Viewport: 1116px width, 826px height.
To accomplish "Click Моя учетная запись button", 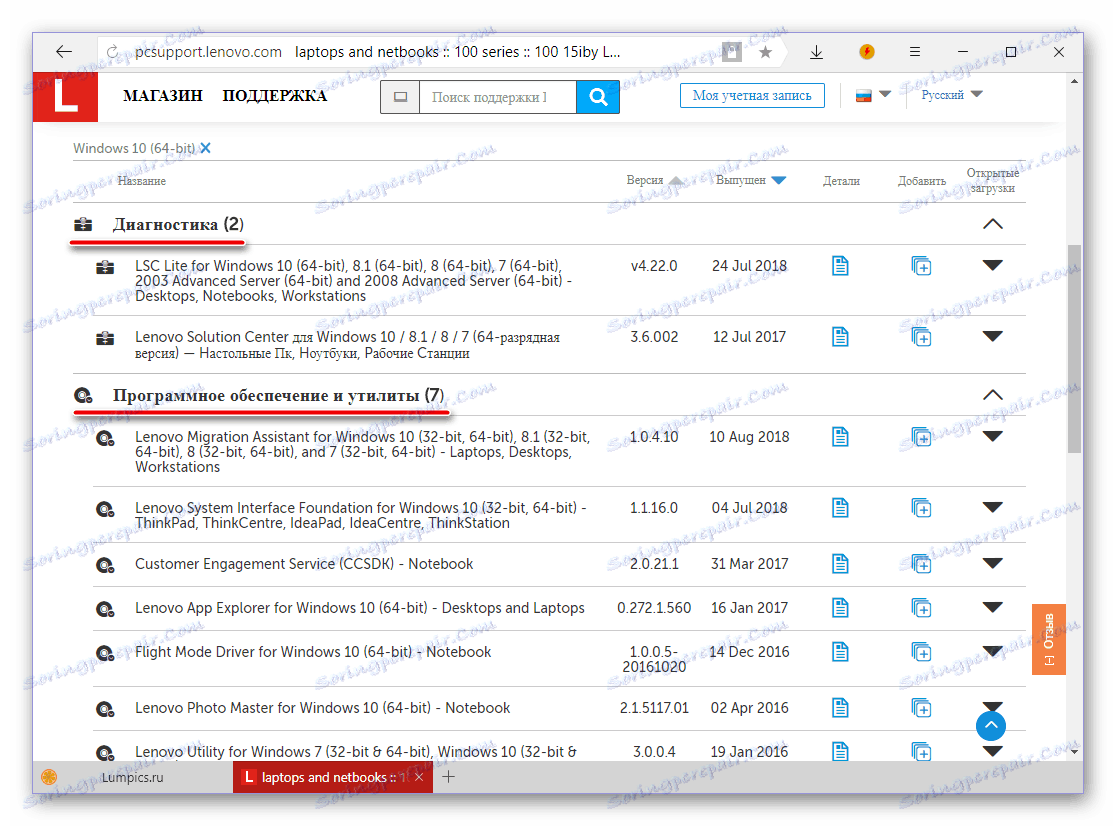I will click(752, 95).
